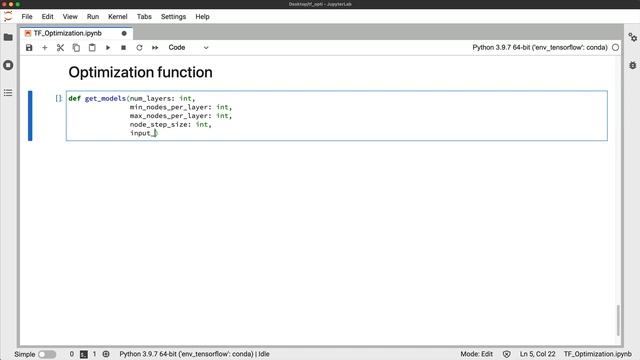Click the empty cell execution prompt
This screenshot has width=640, height=360.
59,98
